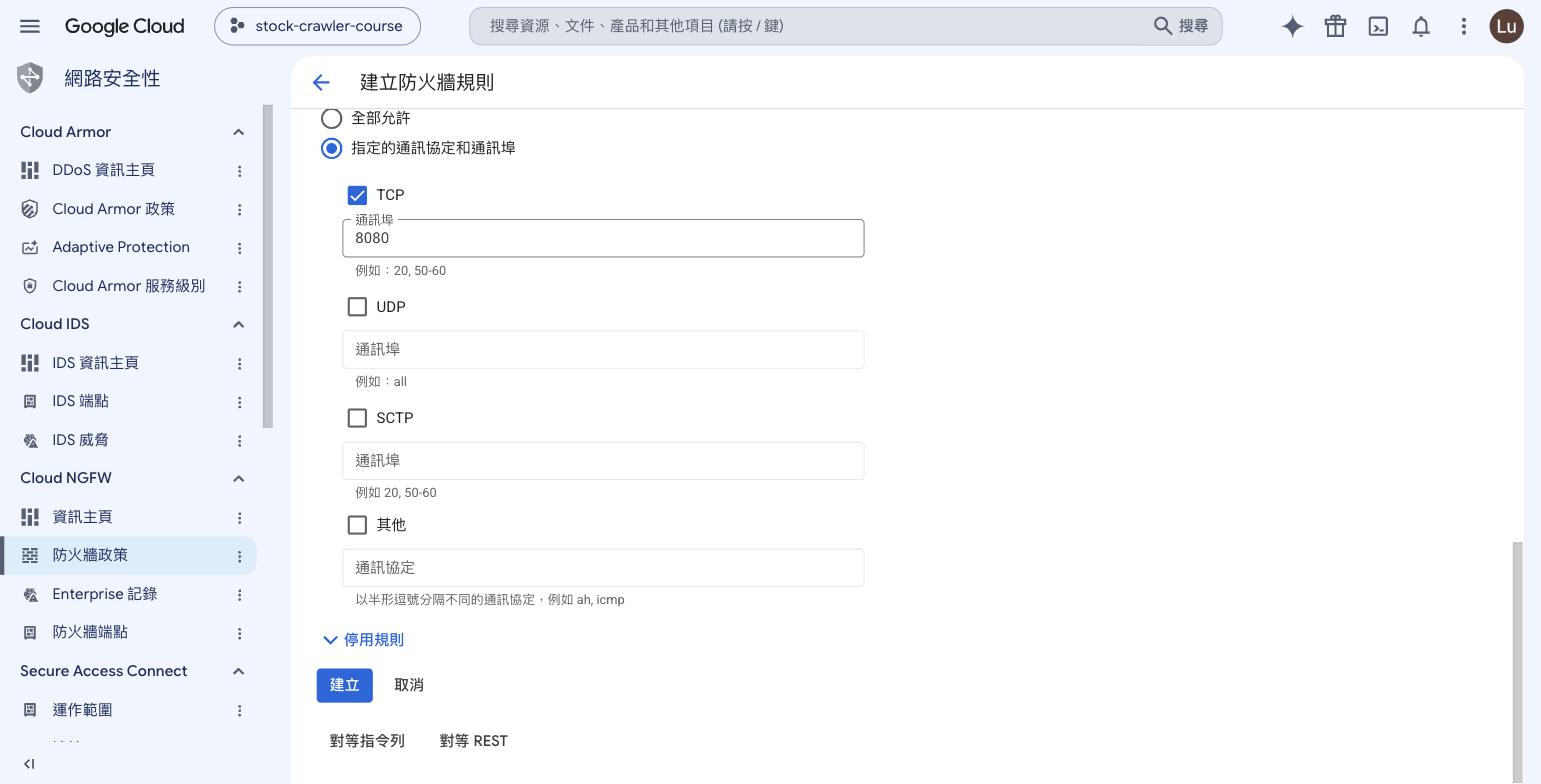The width and height of the screenshot is (1541, 784).
Task: Click the main page vertical scrollbar
Action: click(x=1518, y=662)
